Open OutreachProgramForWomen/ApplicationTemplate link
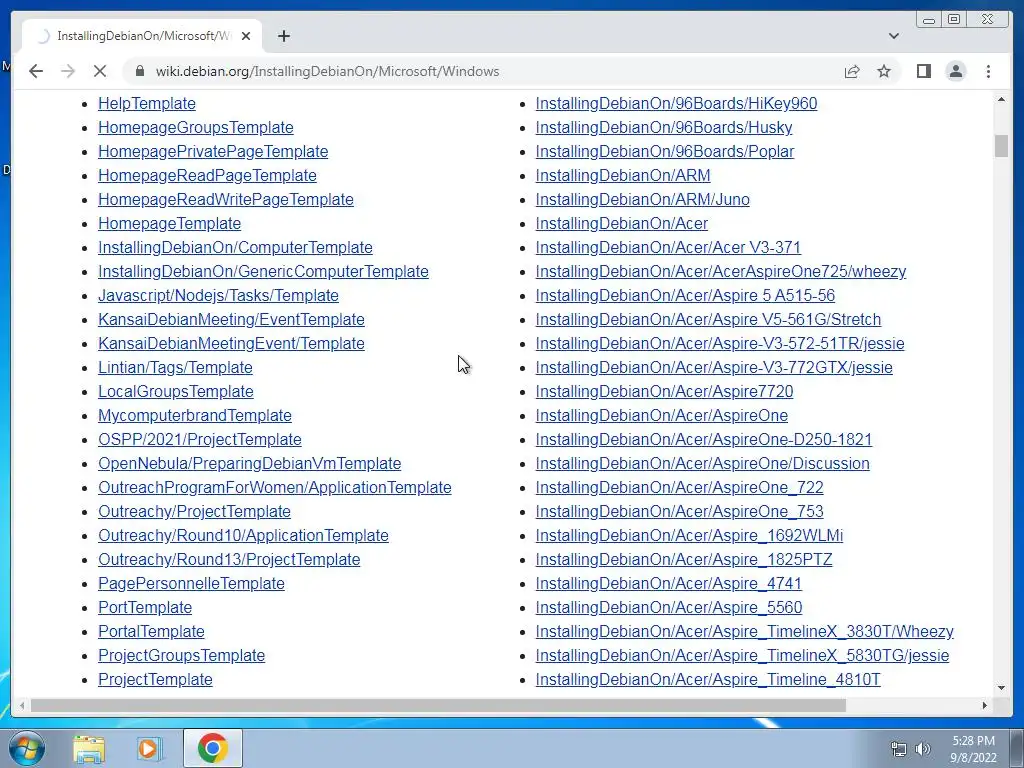The image size is (1024, 768). [x=275, y=487]
